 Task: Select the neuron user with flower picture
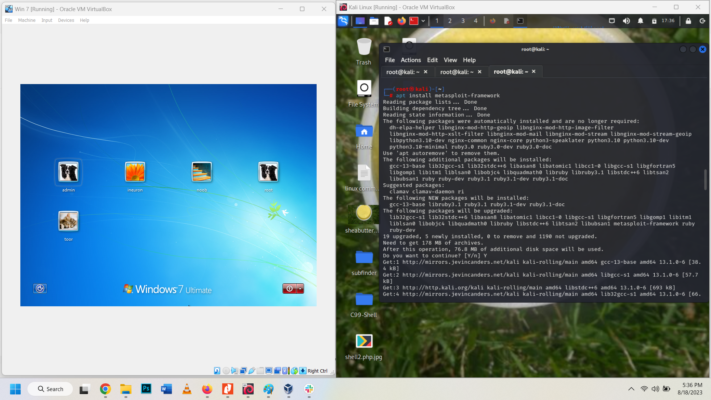(135, 172)
